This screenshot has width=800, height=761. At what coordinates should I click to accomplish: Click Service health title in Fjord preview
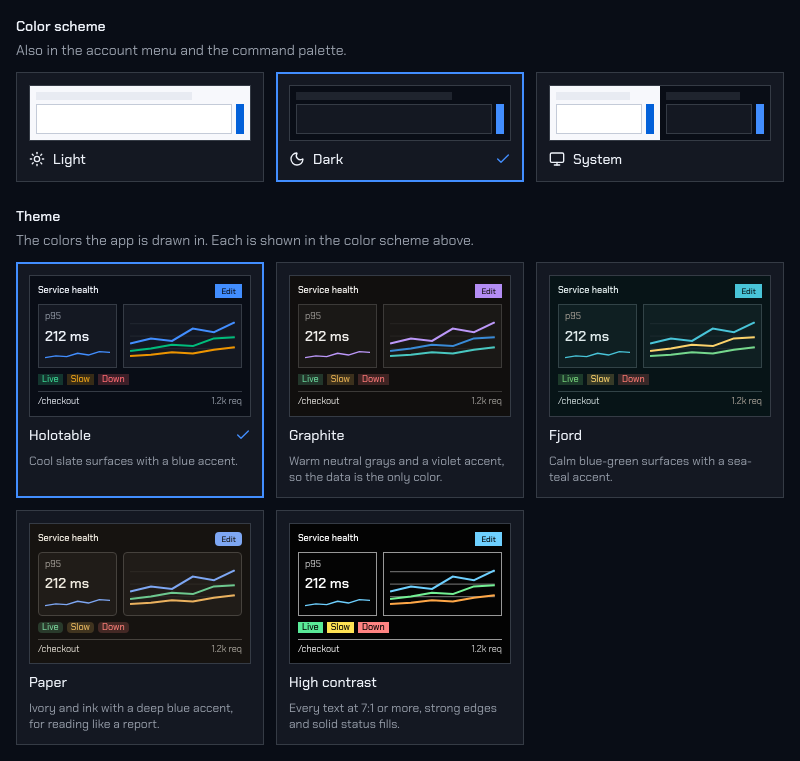tap(588, 290)
